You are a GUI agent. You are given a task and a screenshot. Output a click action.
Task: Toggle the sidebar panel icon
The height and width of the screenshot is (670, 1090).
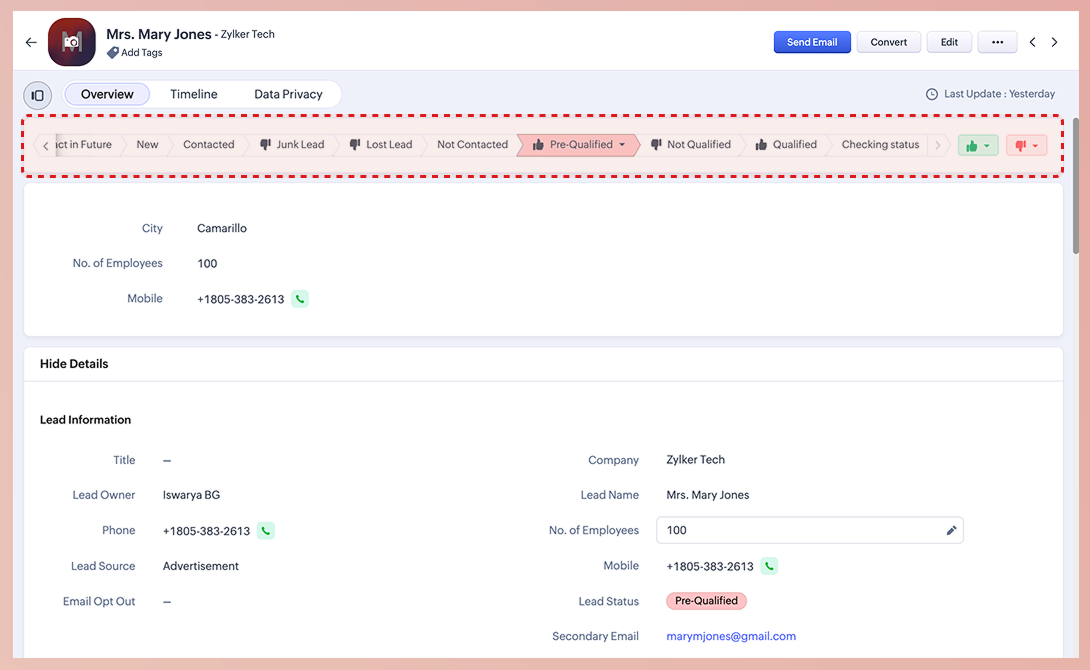coord(38,95)
